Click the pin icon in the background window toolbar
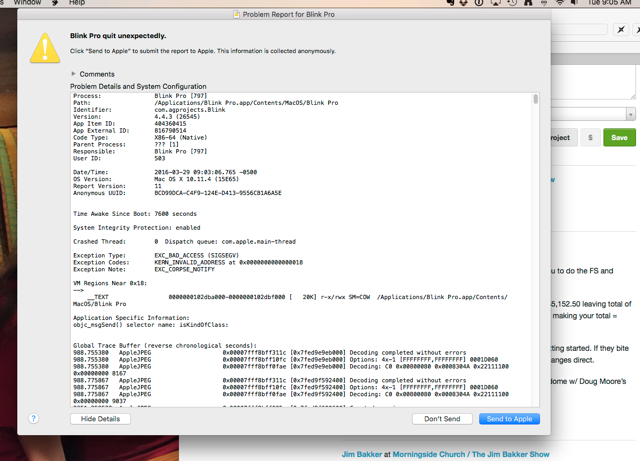The width and height of the screenshot is (640, 461). (x=621, y=29)
